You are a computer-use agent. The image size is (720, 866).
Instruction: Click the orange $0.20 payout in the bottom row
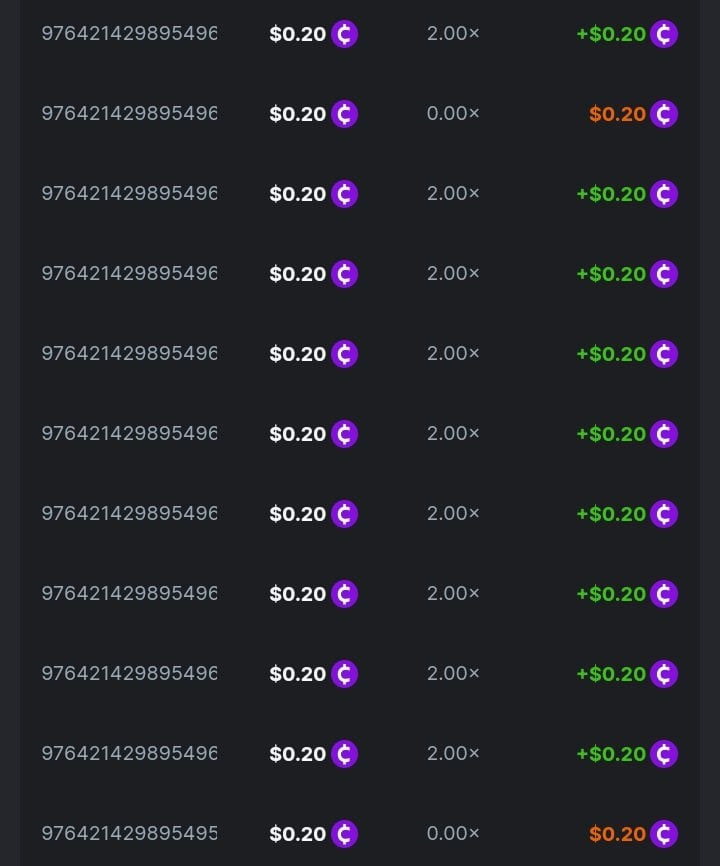617,834
